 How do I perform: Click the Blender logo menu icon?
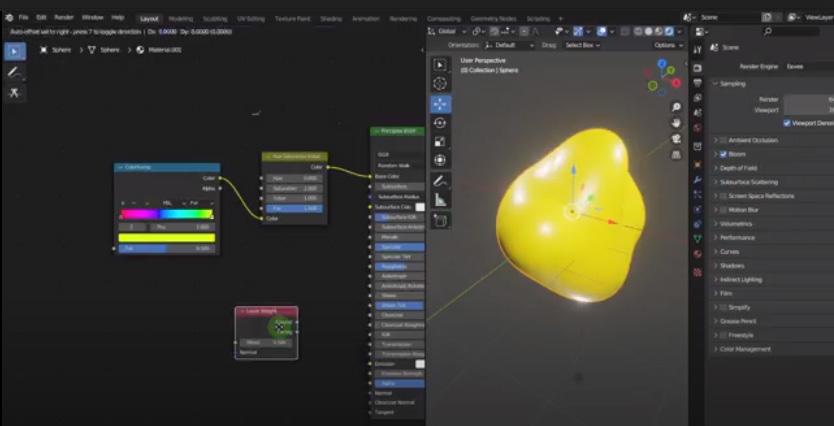point(9,18)
